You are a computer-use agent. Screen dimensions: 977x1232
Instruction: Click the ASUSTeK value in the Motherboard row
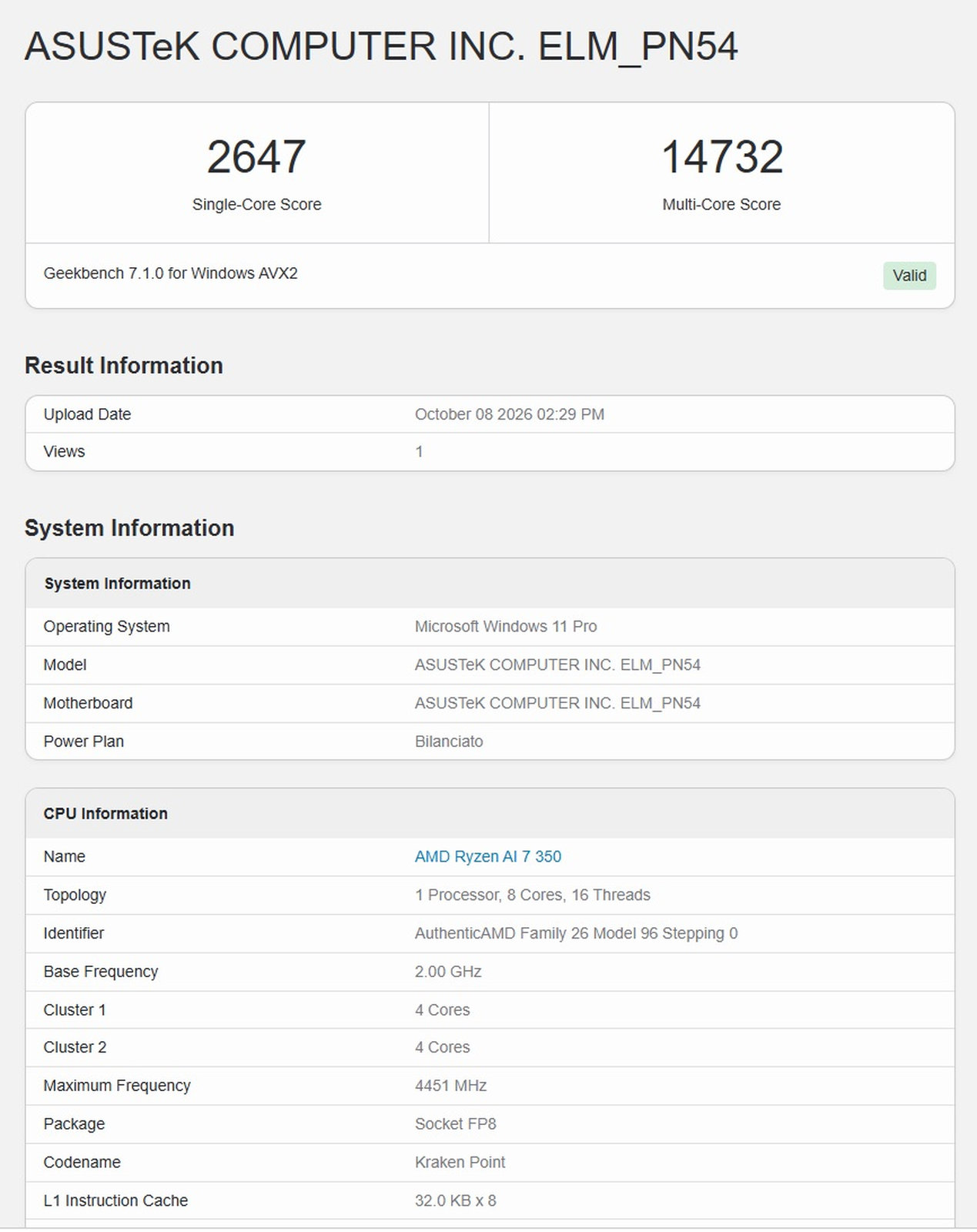557,703
